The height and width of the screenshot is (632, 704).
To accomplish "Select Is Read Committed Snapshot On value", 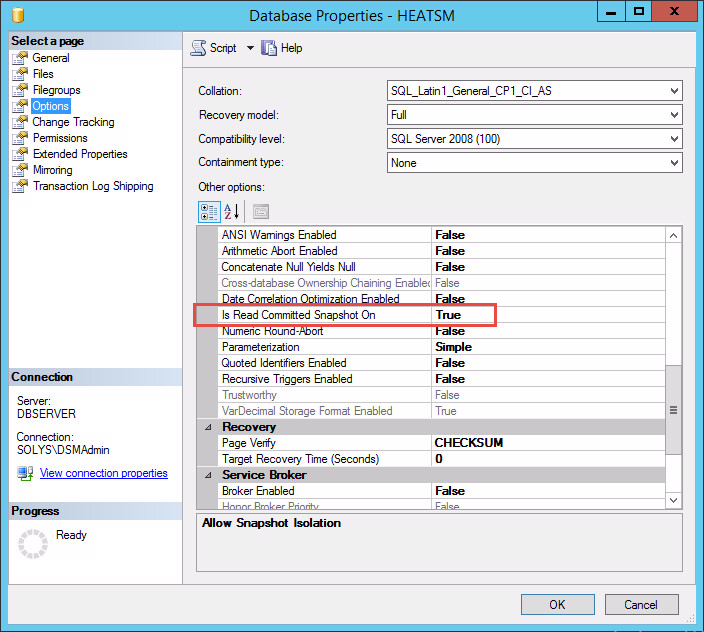I will point(548,315).
